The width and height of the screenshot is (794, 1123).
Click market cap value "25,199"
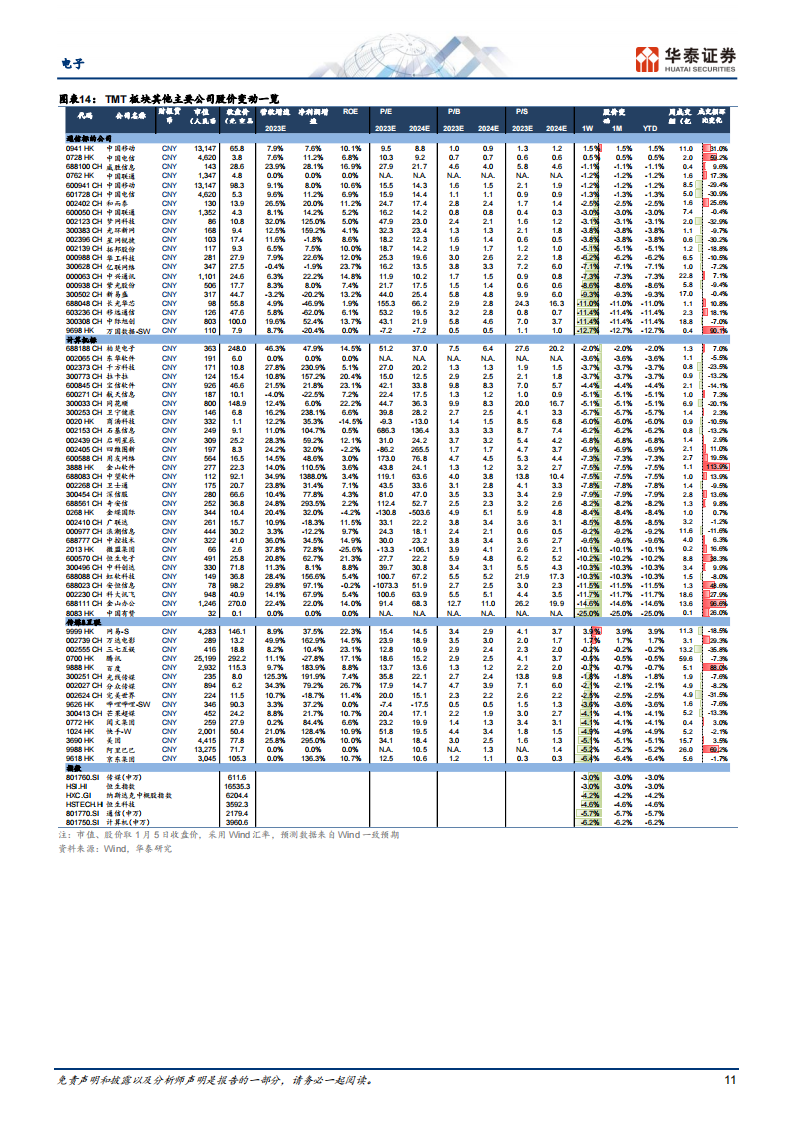pyautogui.click(x=205, y=659)
